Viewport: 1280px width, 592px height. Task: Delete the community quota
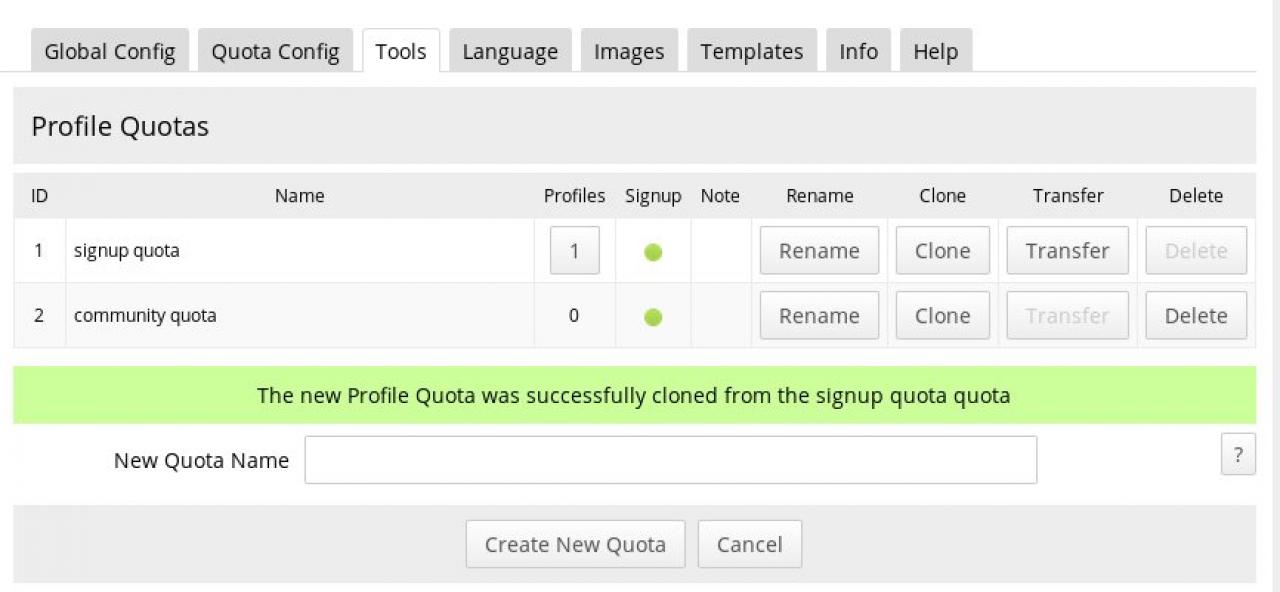1196,316
